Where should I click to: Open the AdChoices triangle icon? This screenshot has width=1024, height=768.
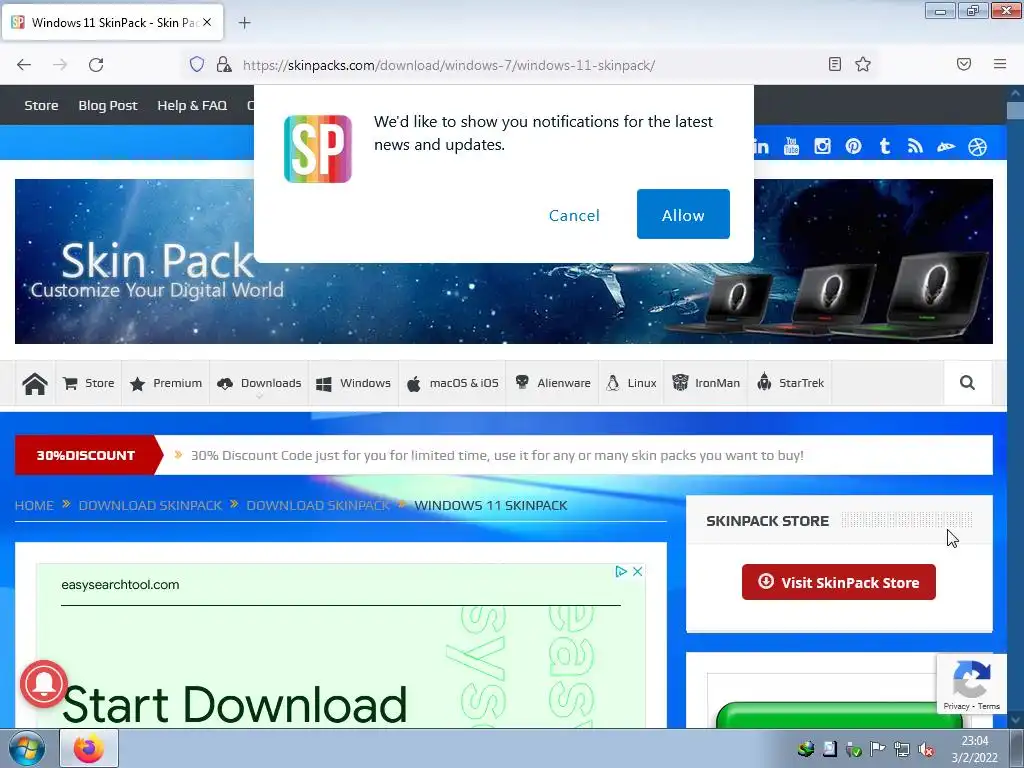(x=620, y=571)
